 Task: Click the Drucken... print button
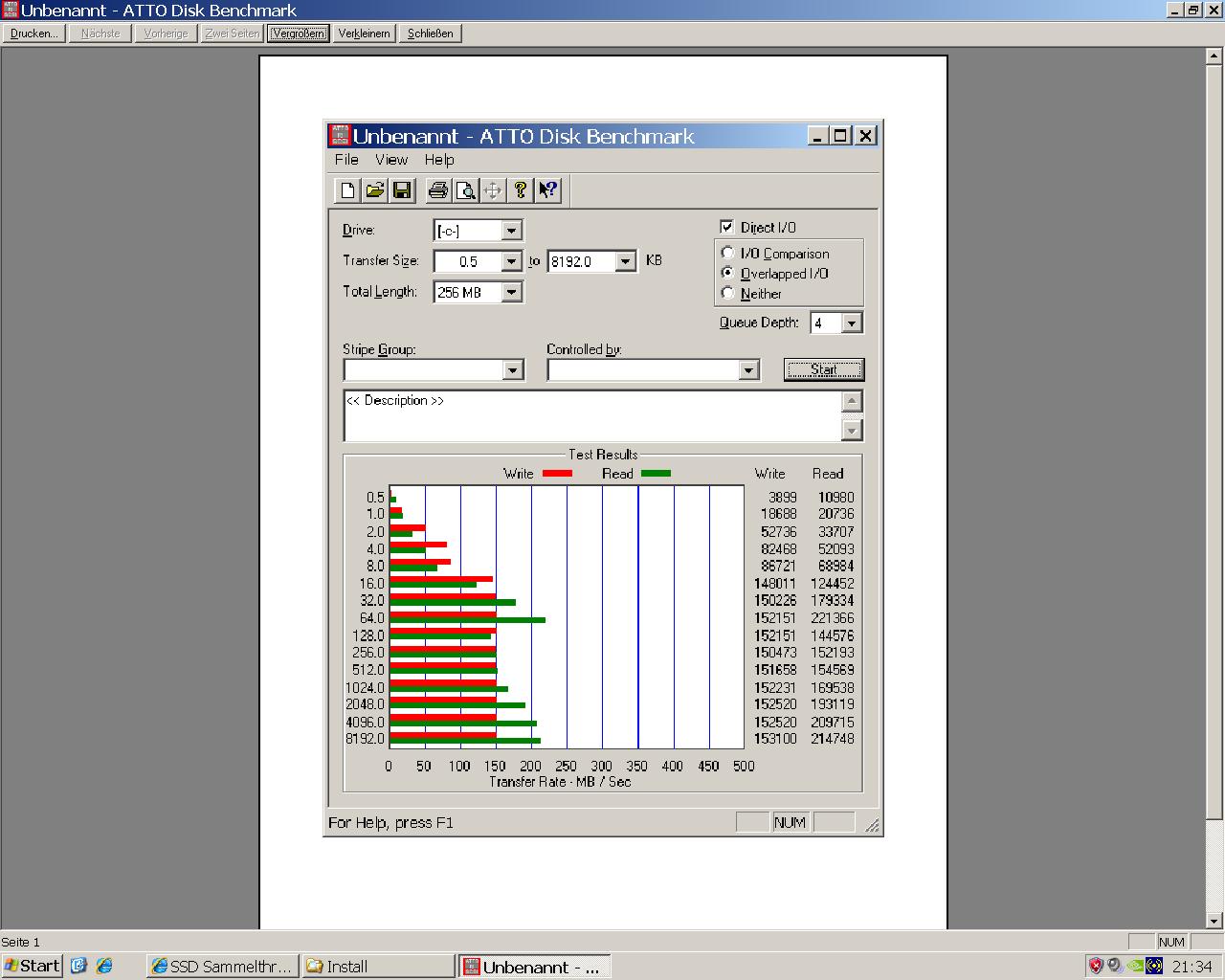[x=34, y=33]
